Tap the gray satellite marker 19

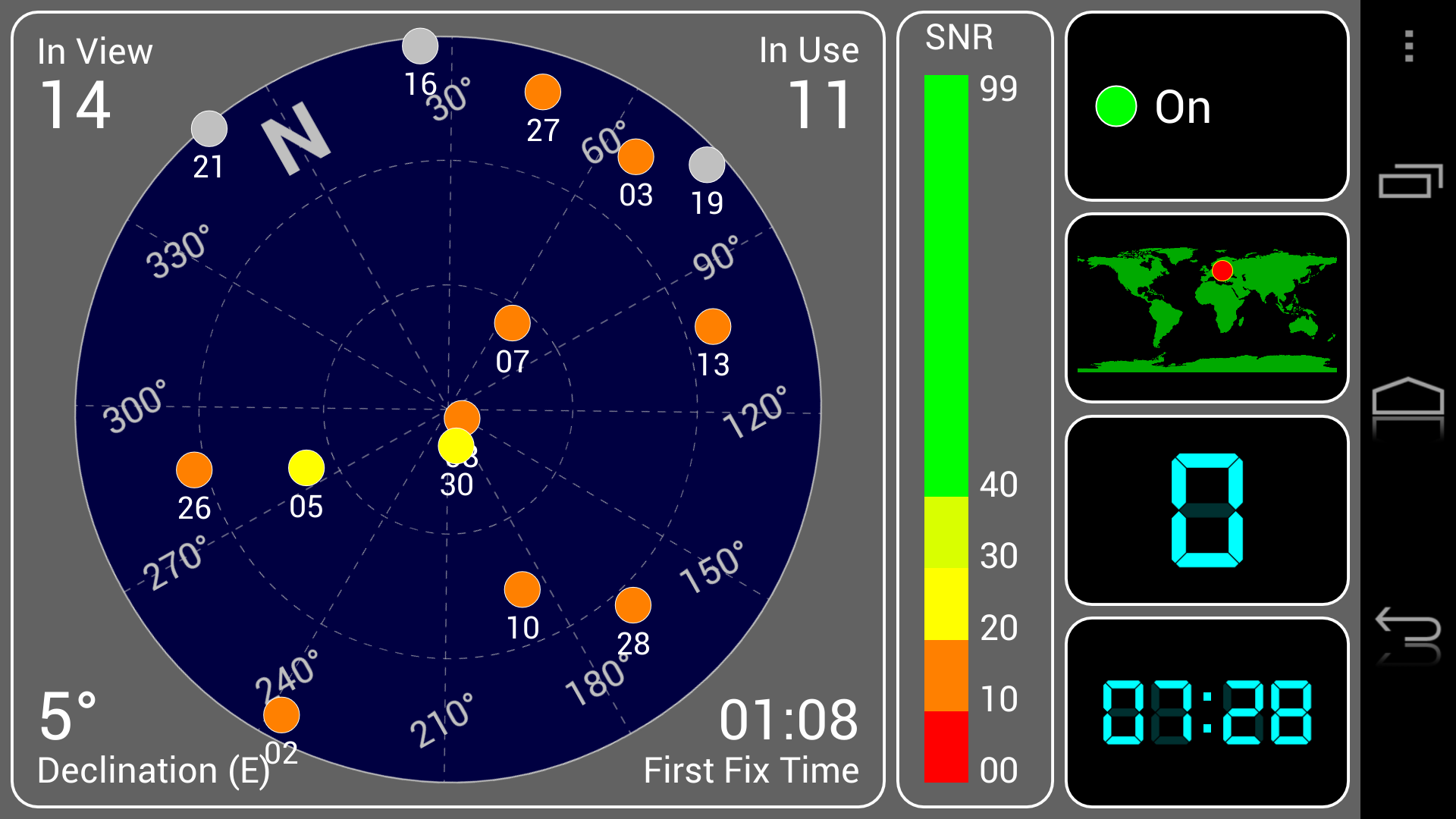tap(707, 165)
